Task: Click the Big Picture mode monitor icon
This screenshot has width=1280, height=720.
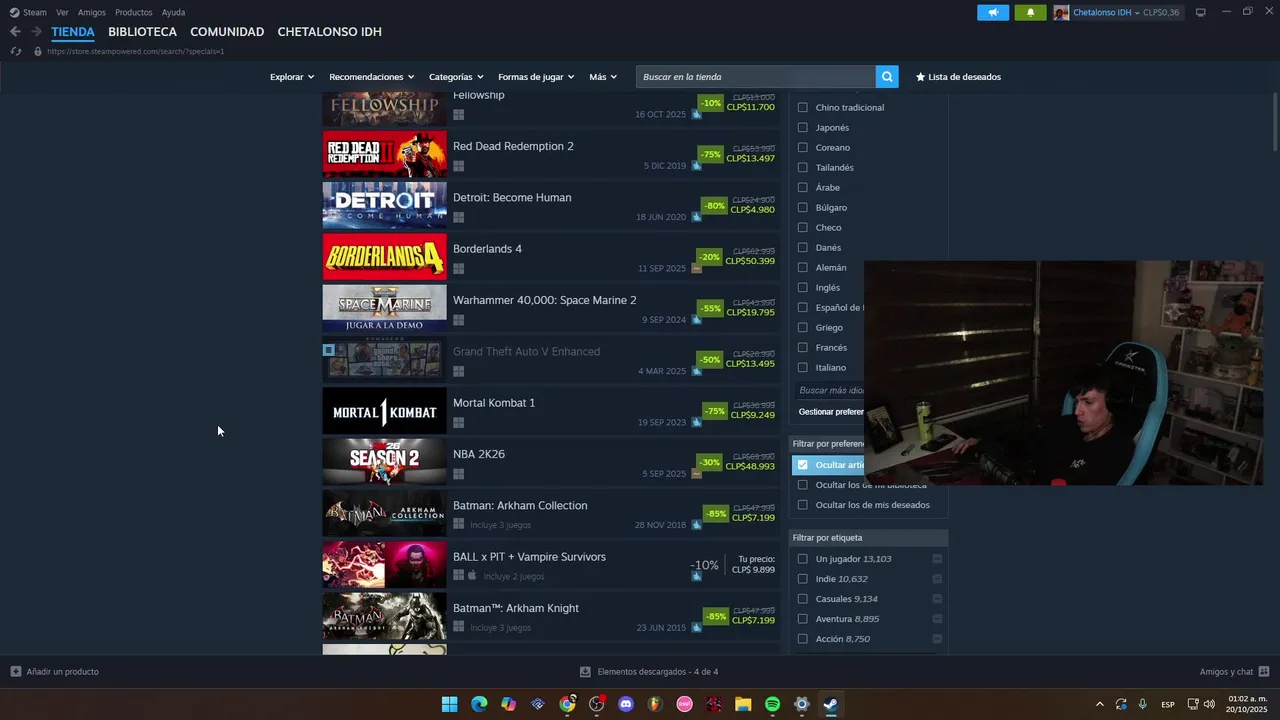Action: pos(1201,12)
